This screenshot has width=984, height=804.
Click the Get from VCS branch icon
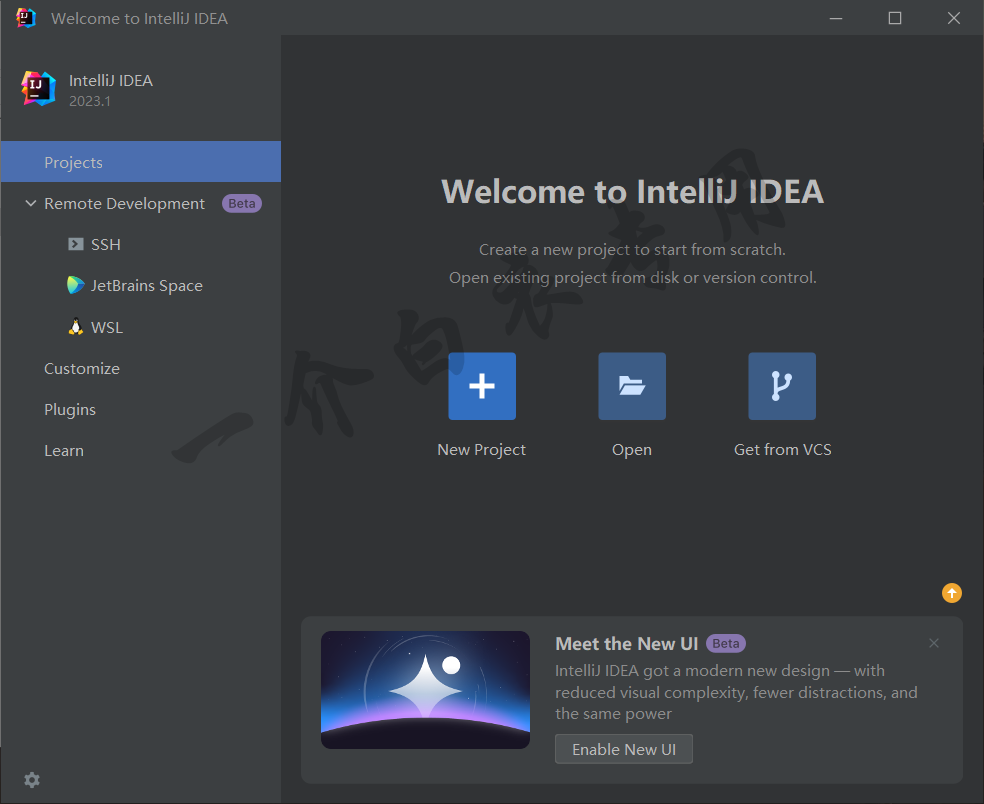click(x=782, y=386)
